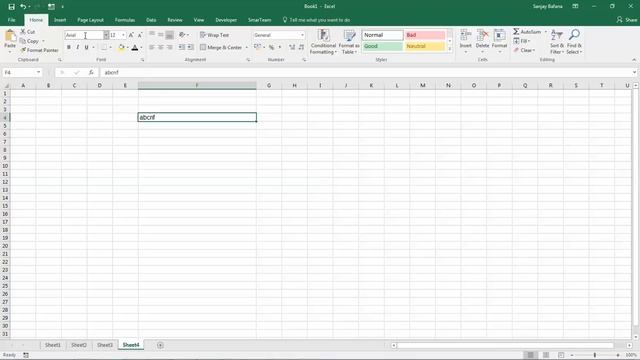The width and height of the screenshot is (640, 360).
Task: Toggle underline formatting
Action: point(87,47)
